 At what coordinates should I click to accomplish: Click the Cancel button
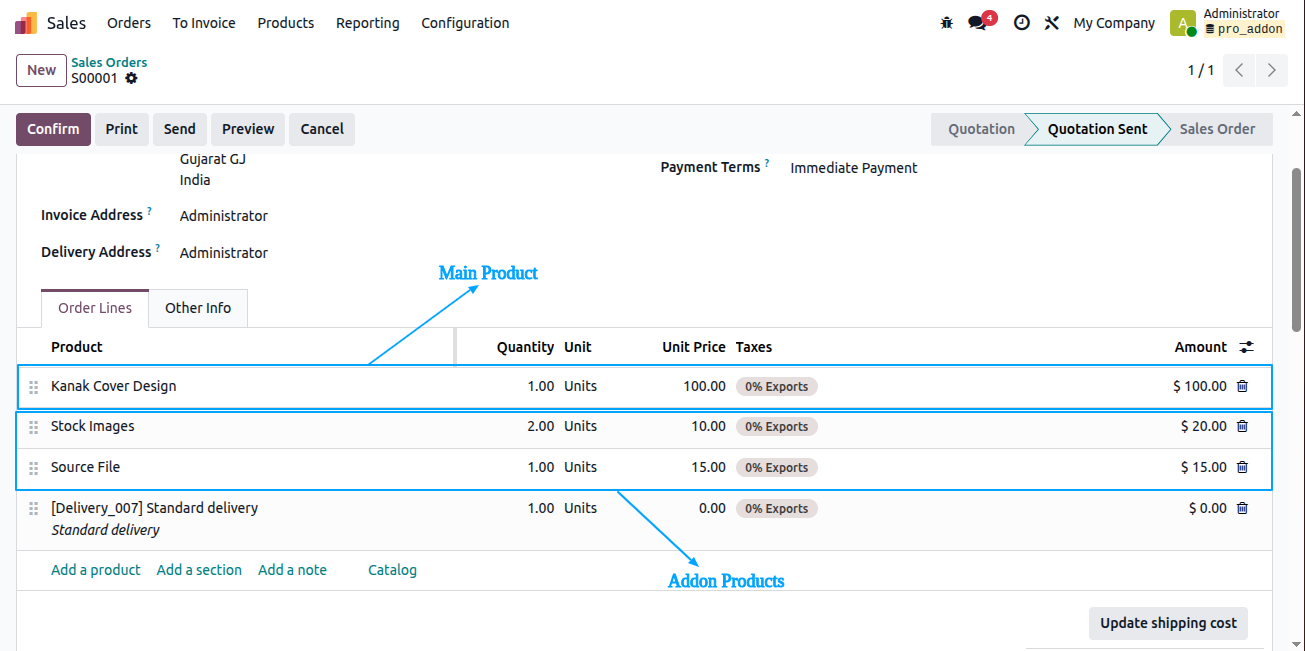coord(322,129)
